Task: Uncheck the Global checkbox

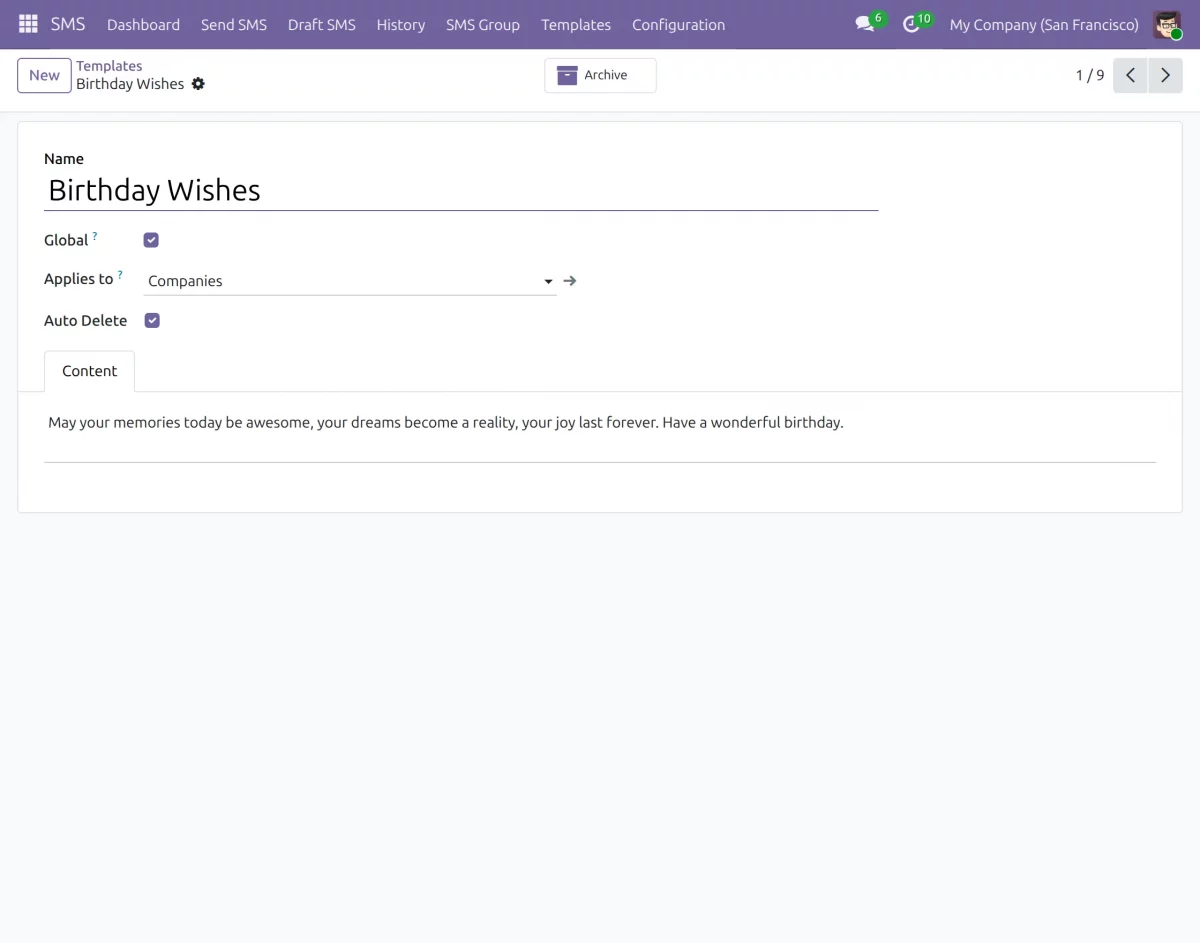Action: 151,239
